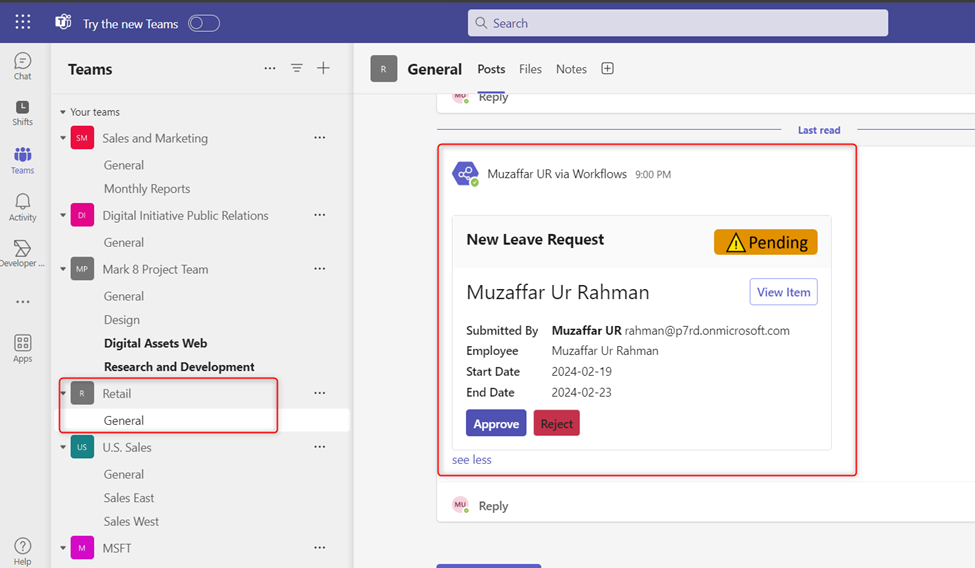Open the Activity bell

pyautogui.click(x=22, y=207)
